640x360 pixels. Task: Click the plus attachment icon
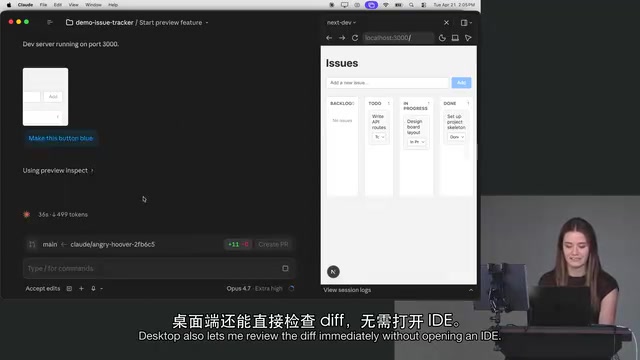tap(81, 289)
